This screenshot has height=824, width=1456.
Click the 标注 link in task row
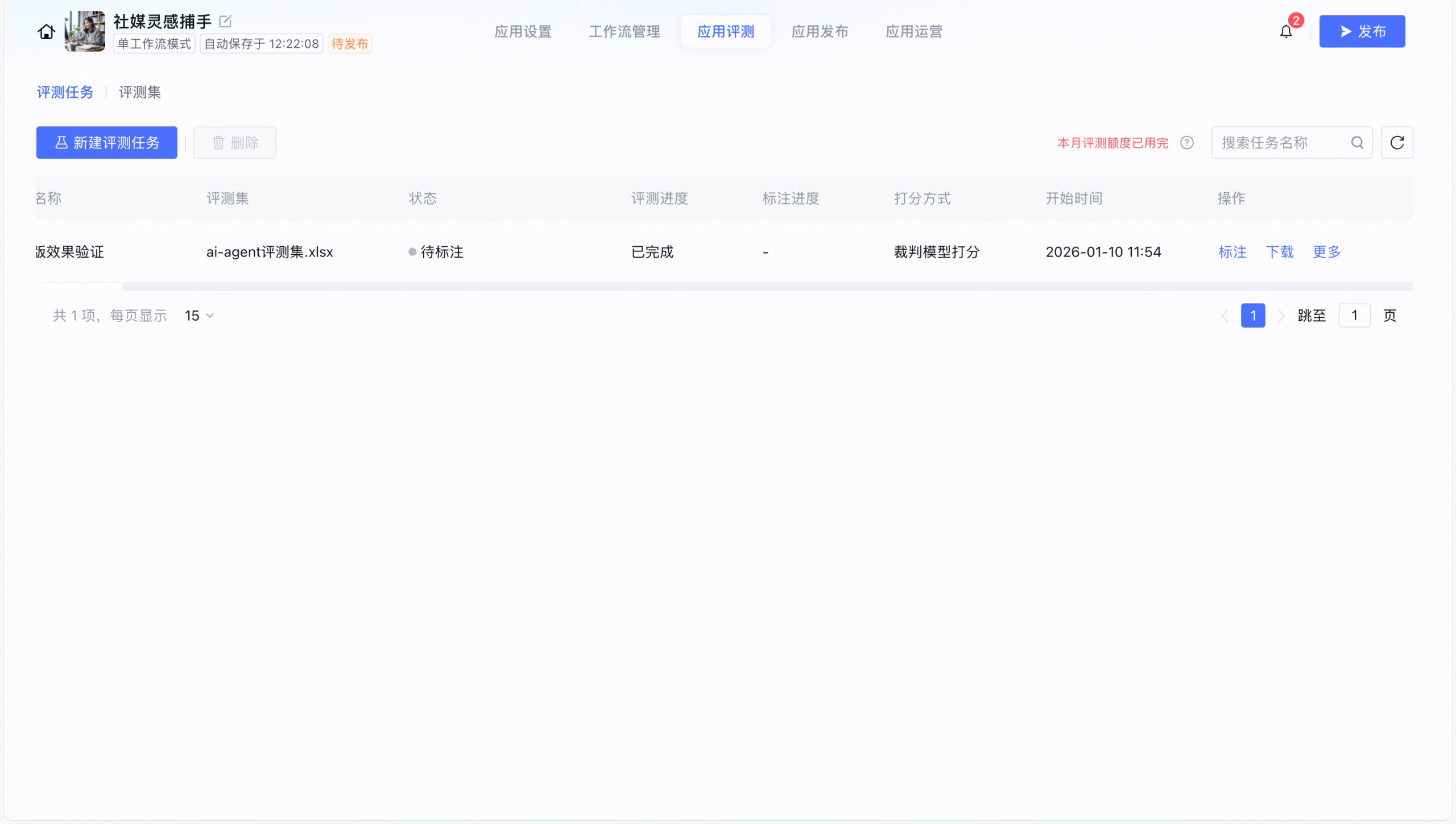pos(1232,252)
